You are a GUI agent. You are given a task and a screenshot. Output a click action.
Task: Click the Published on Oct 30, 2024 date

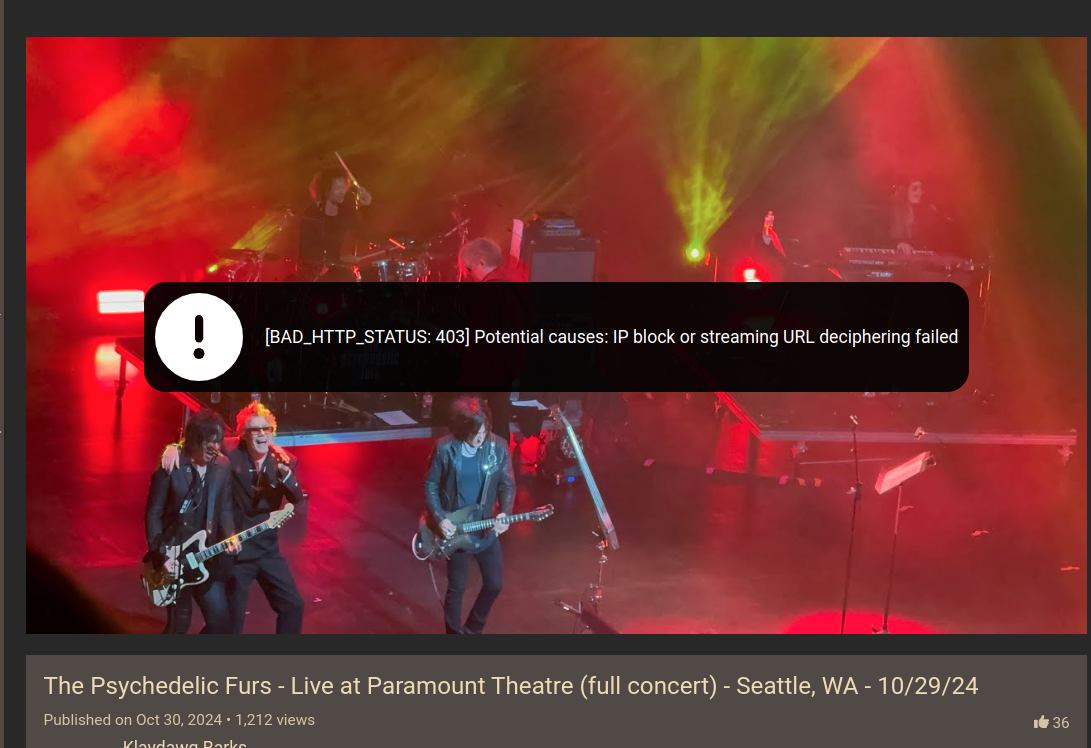pos(132,720)
